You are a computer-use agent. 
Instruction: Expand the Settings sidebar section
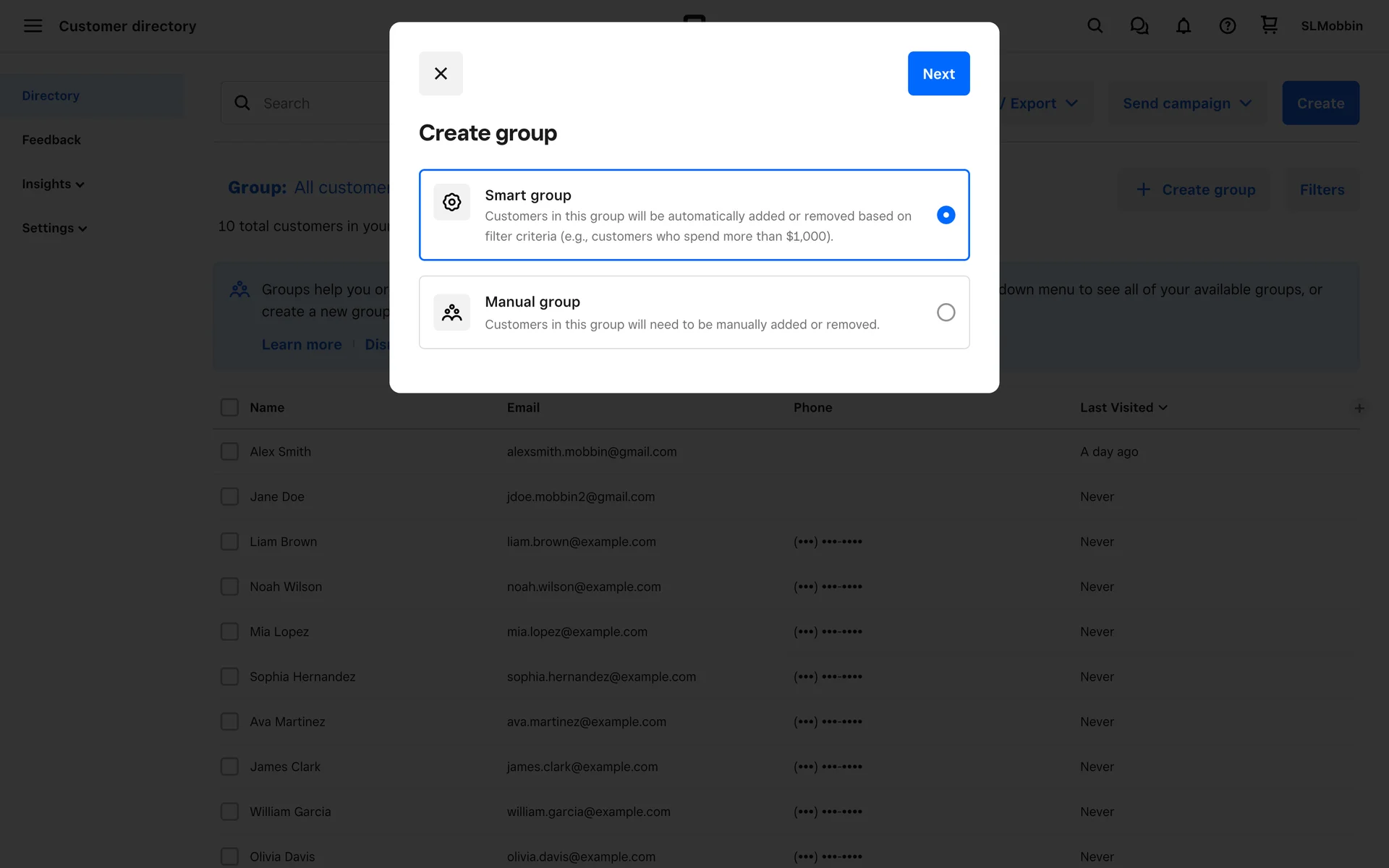pyautogui.click(x=54, y=229)
